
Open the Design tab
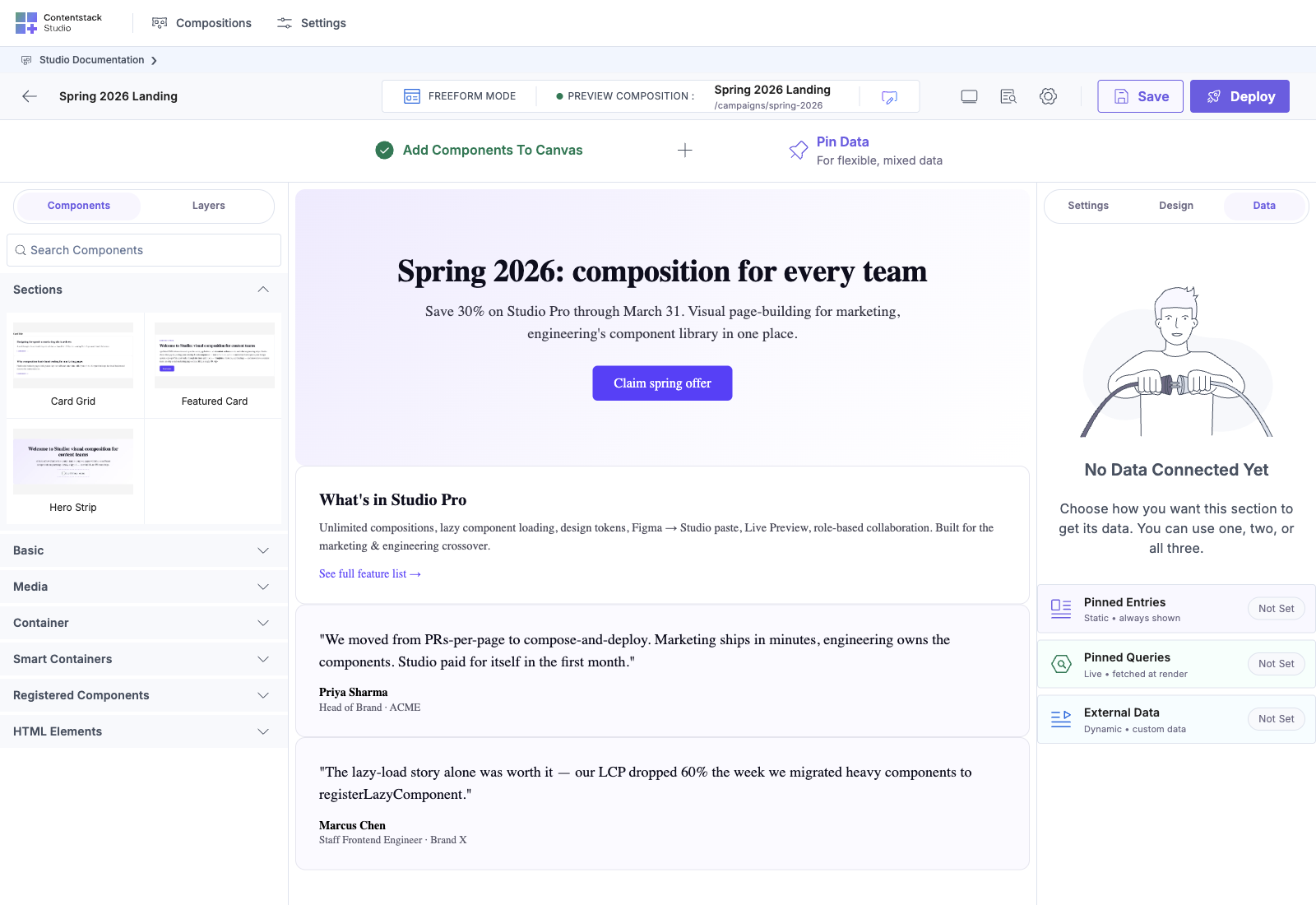click(x=1176, y=206)
